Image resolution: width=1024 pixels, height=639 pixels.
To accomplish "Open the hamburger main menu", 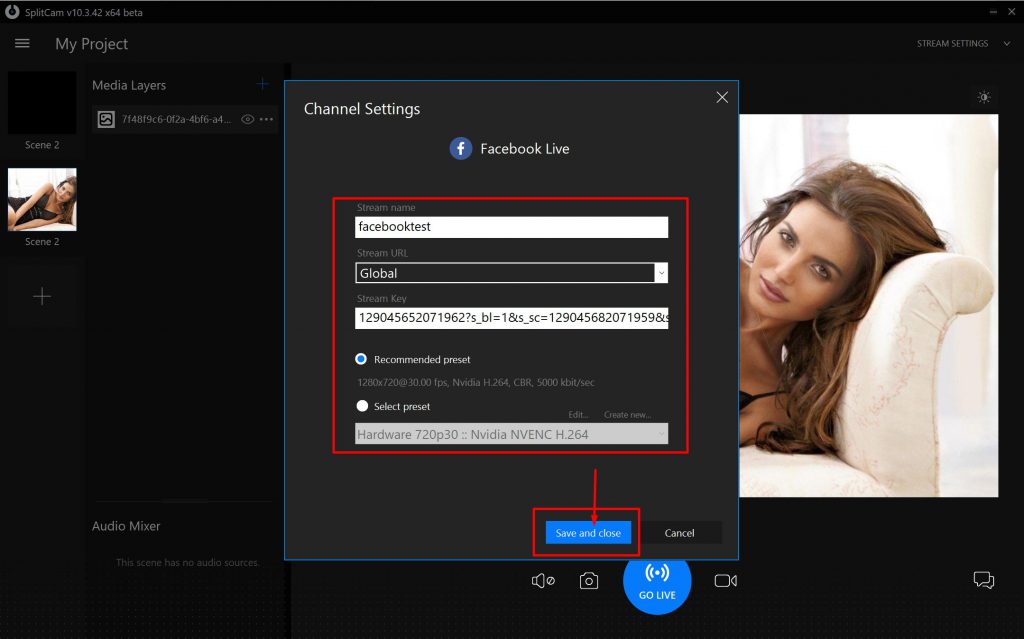I will click(22, 43).
